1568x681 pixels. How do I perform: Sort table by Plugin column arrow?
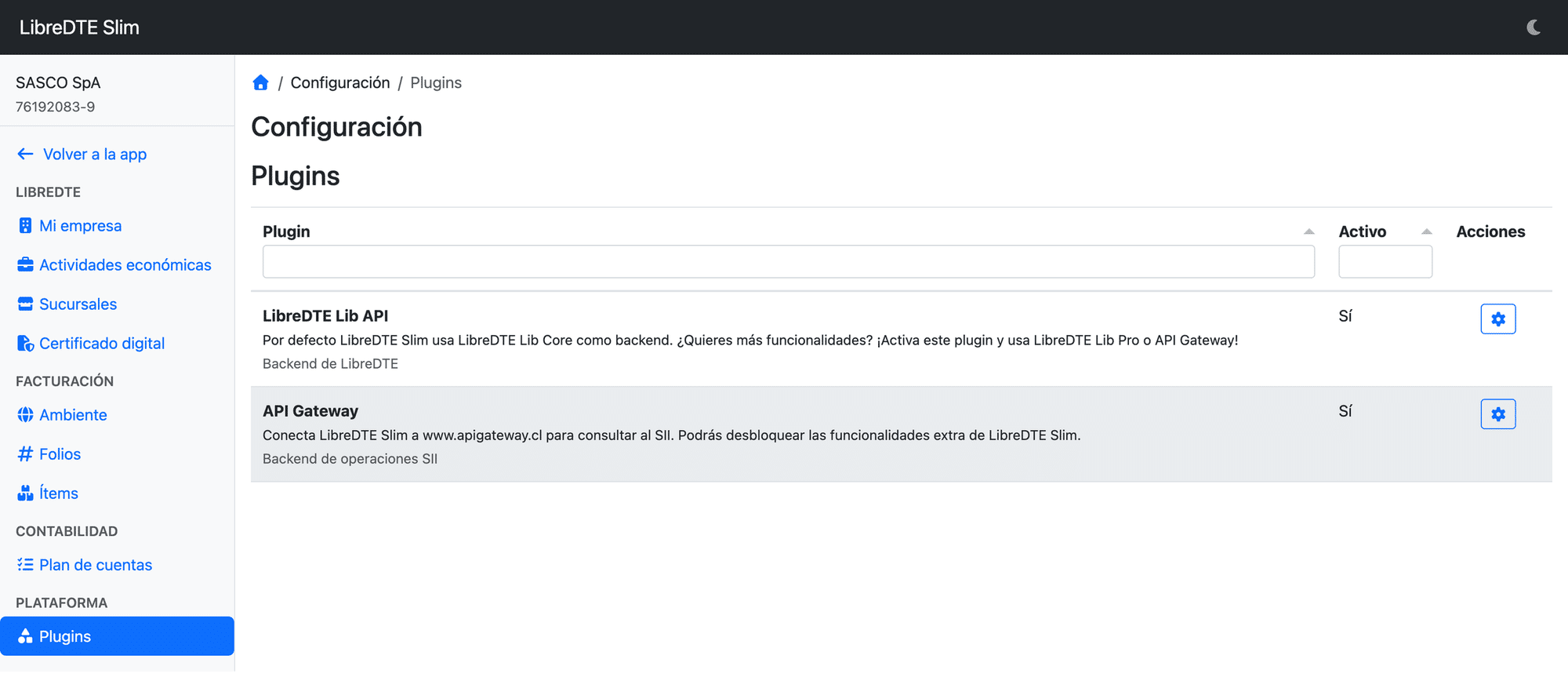pos(1308,231)
